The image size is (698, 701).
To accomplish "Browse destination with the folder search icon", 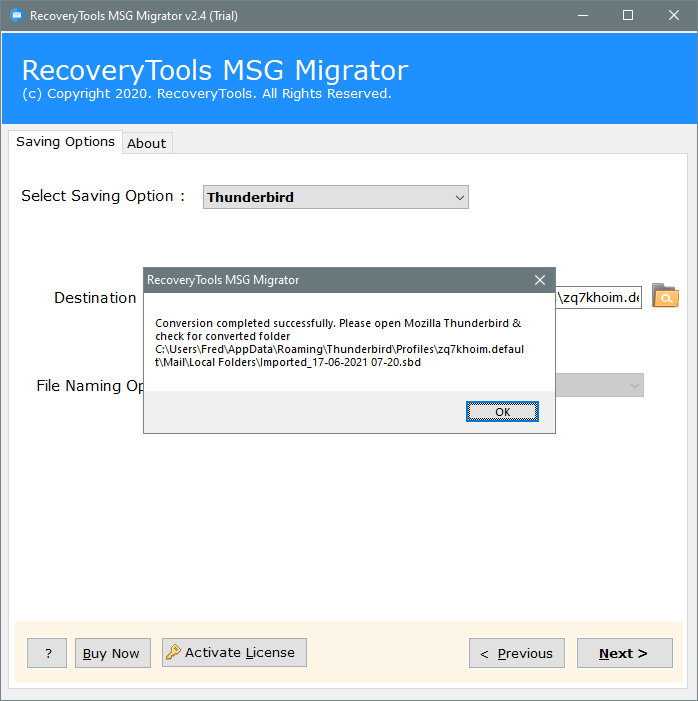I will click(x=665, y=296).
